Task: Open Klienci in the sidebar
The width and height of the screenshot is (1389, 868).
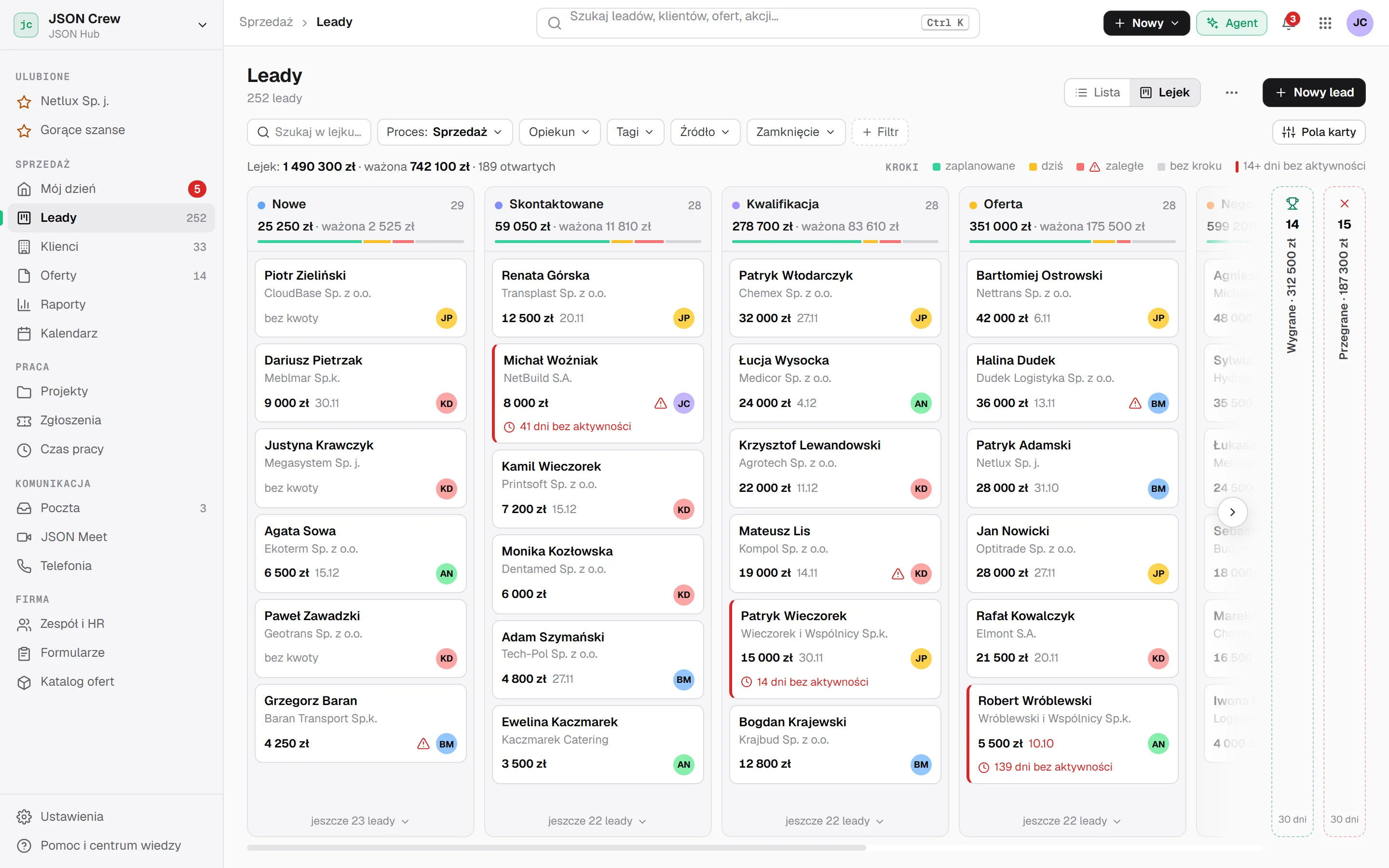Action: tap(111, 247)
